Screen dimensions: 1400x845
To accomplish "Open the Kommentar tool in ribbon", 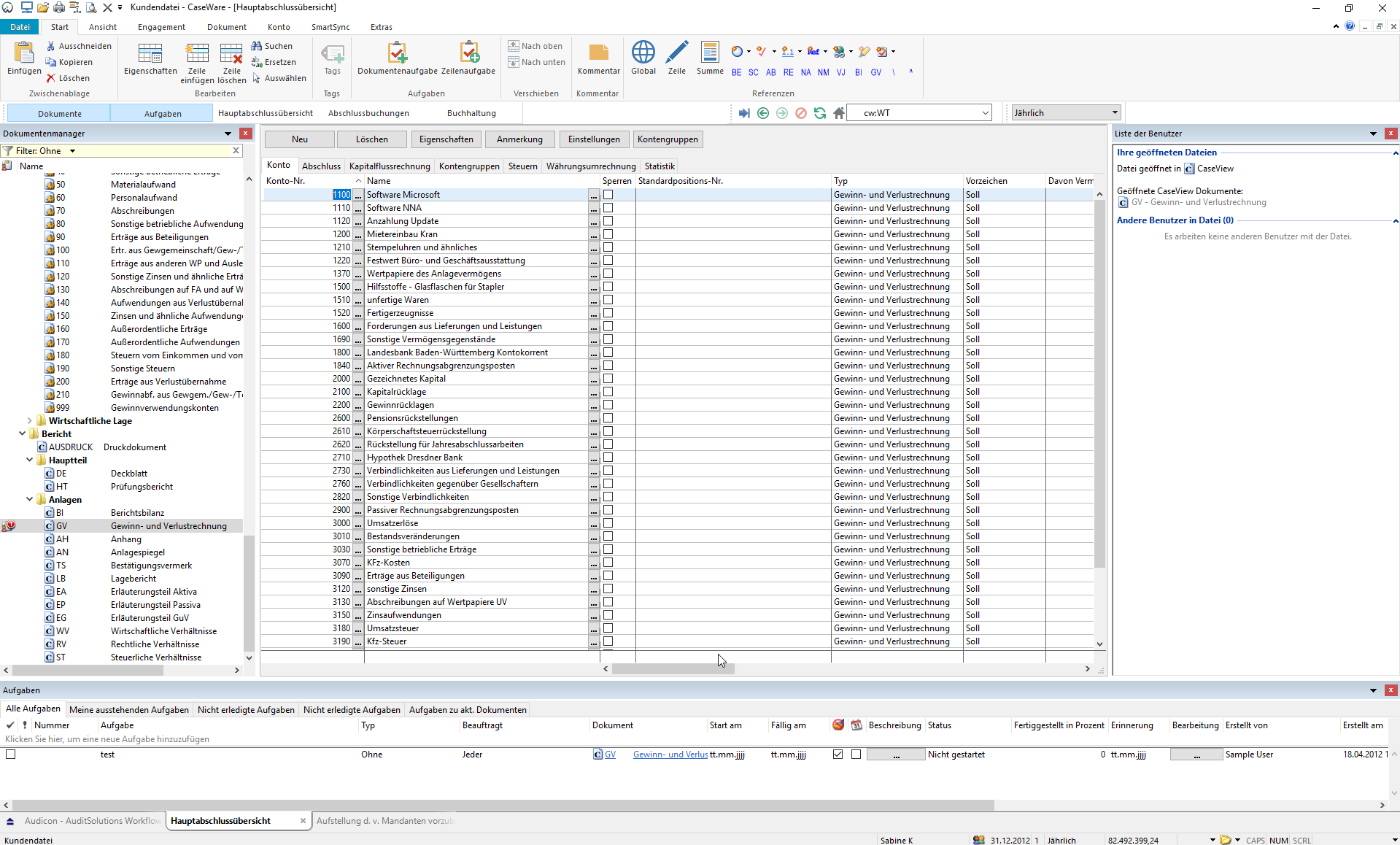I will click(x=598, y=53).
